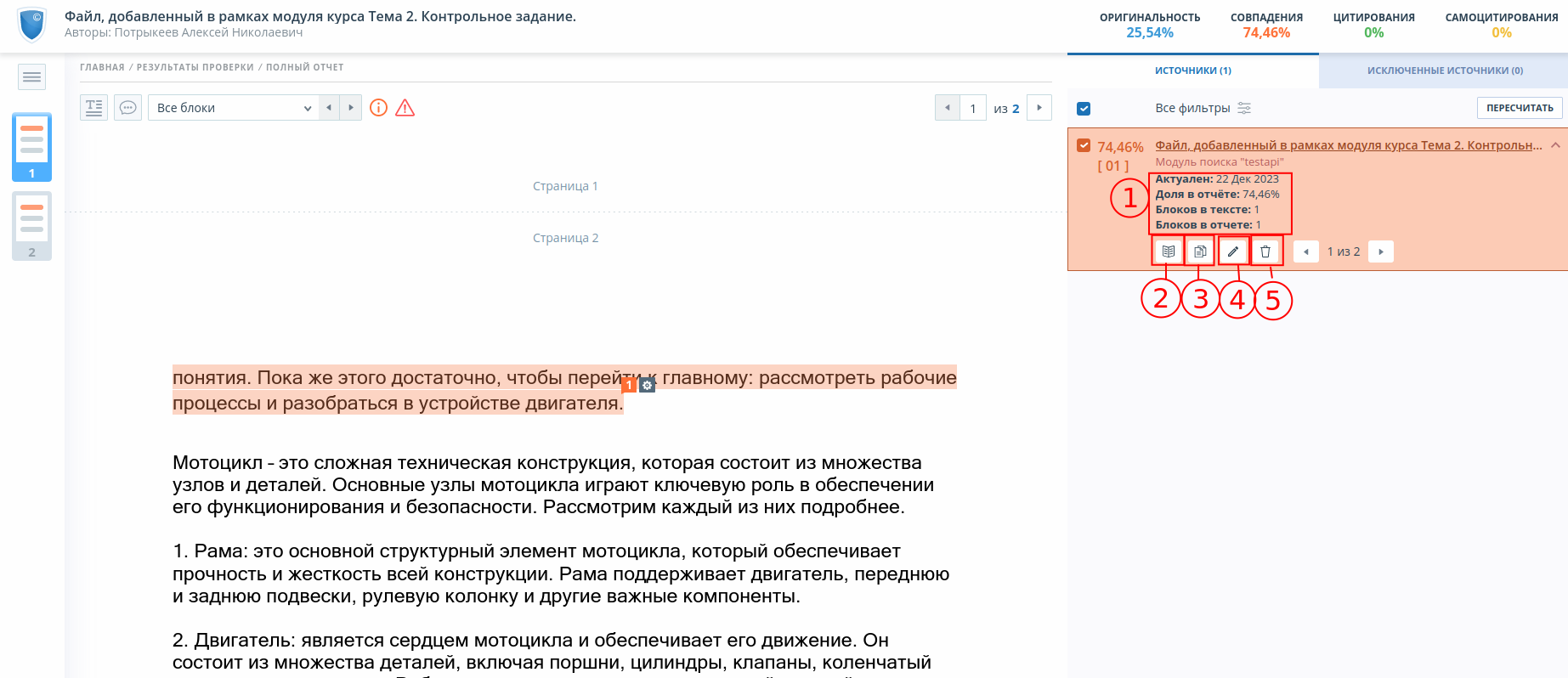Click the orange block marker '1' in text
The height and width of the screenshot is (678, 1568).
pyautogui.click(x=629, y=385)
